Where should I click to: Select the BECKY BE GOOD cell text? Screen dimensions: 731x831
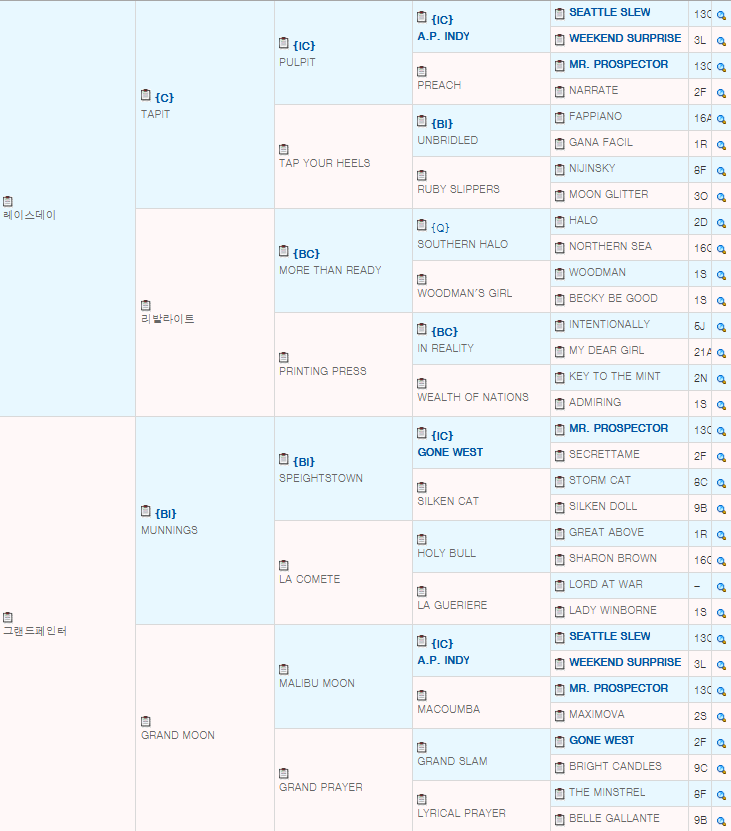[x=613, y=298]
